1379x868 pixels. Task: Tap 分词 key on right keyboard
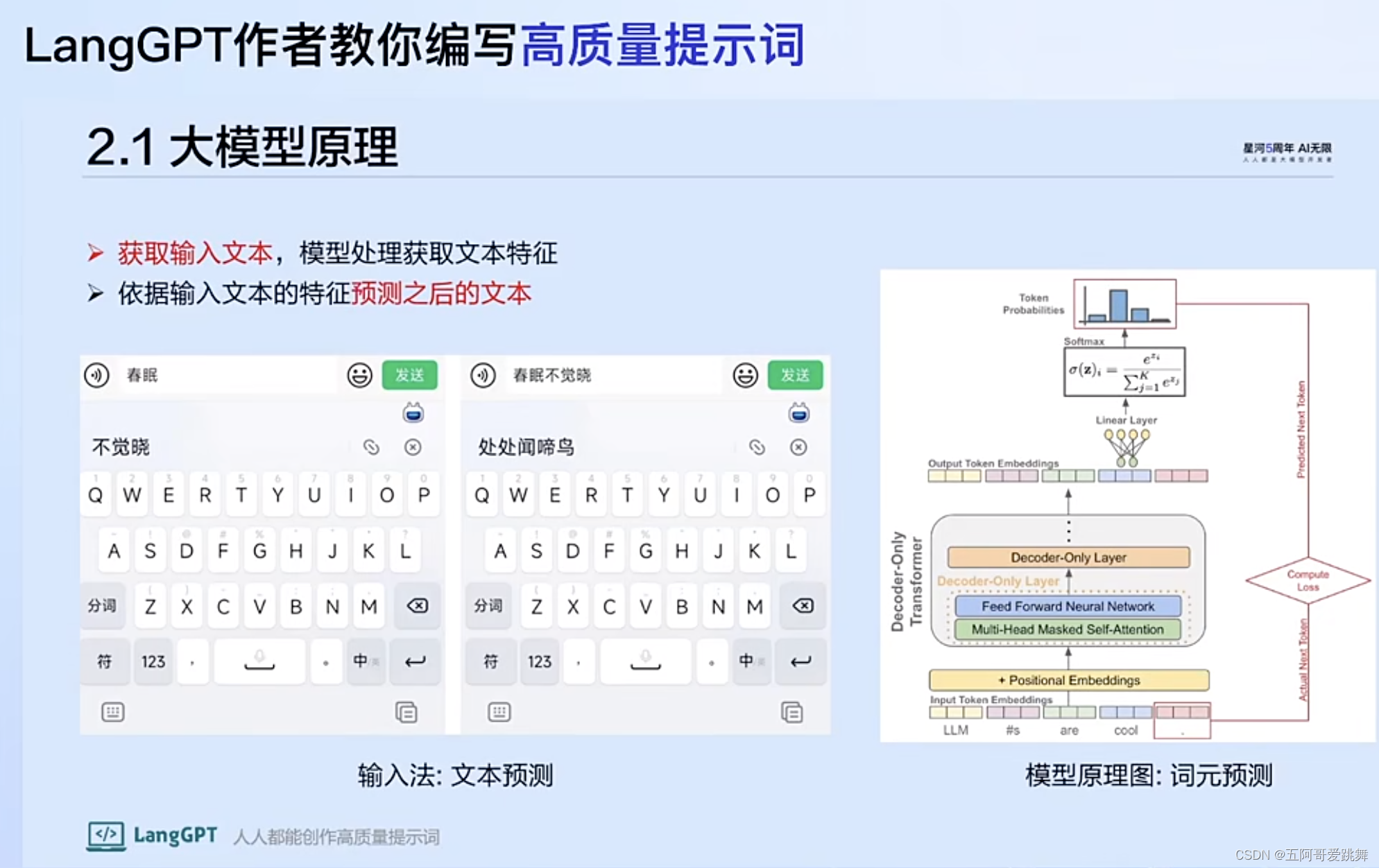488,606
